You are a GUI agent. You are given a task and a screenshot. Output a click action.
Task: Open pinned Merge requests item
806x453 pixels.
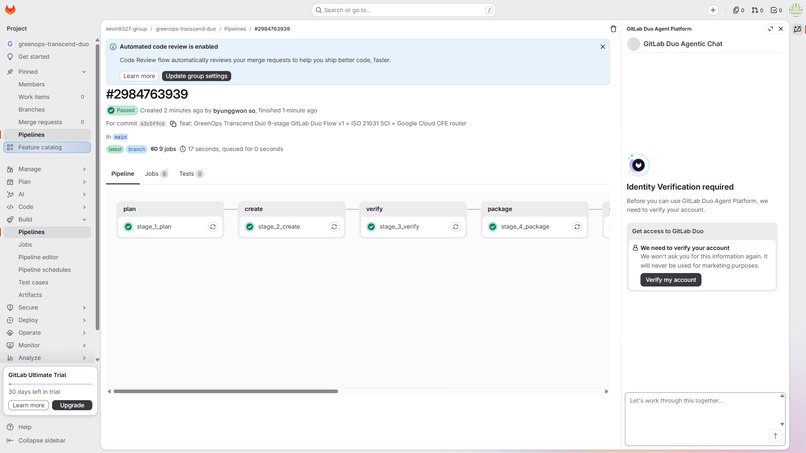coord(47,122)
